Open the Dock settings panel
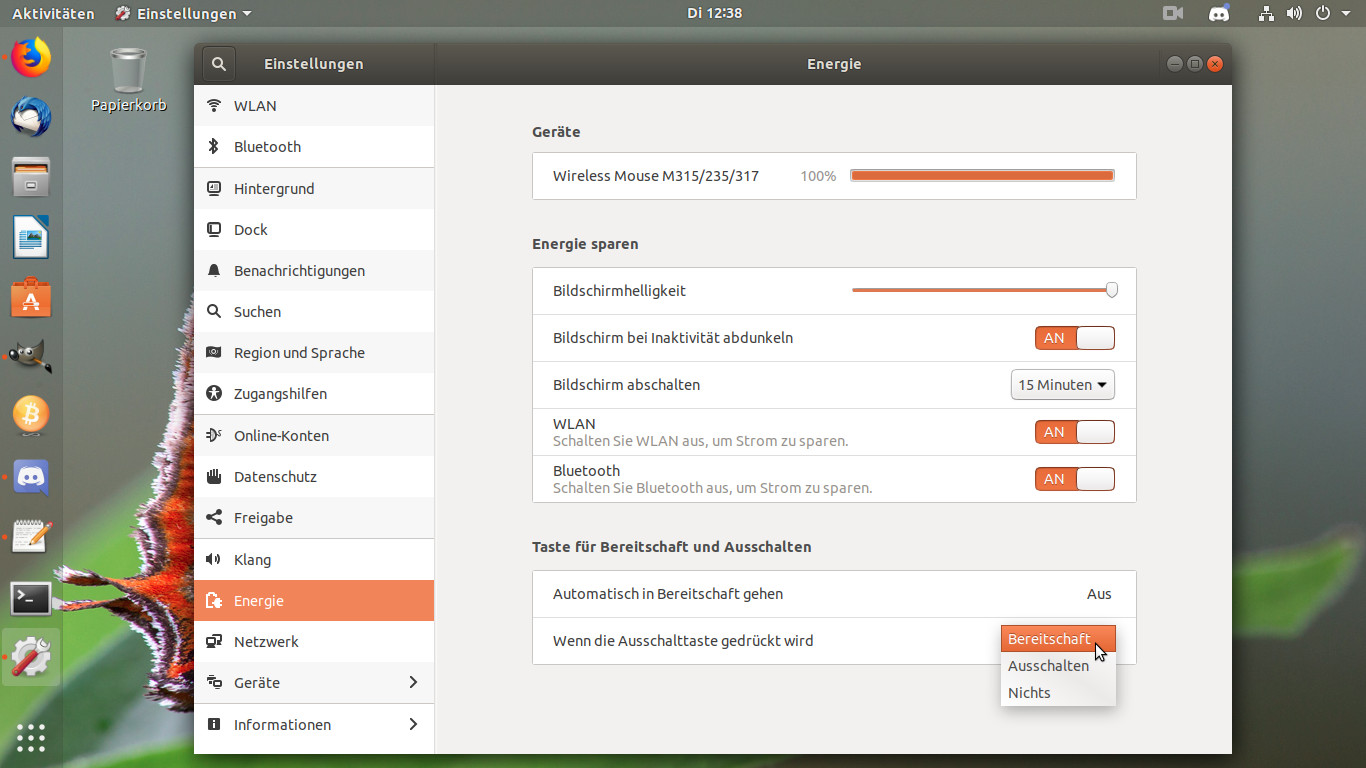 [314, 230]
